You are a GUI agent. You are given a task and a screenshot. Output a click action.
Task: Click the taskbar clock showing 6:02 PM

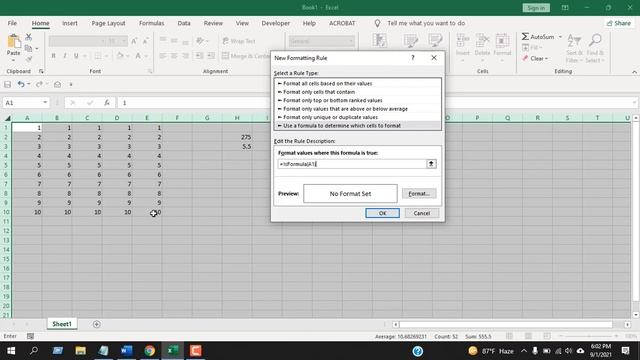[x=601, y=351]
